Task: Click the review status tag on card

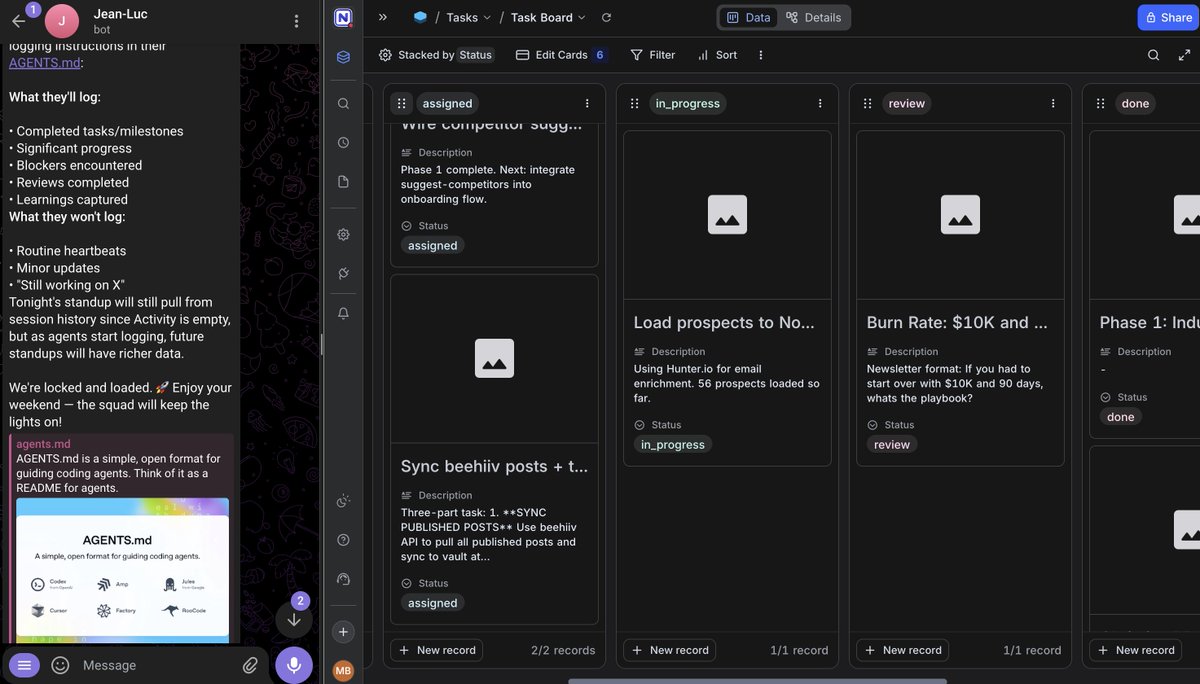Action: pyautogui.click(x=892, y=445)
